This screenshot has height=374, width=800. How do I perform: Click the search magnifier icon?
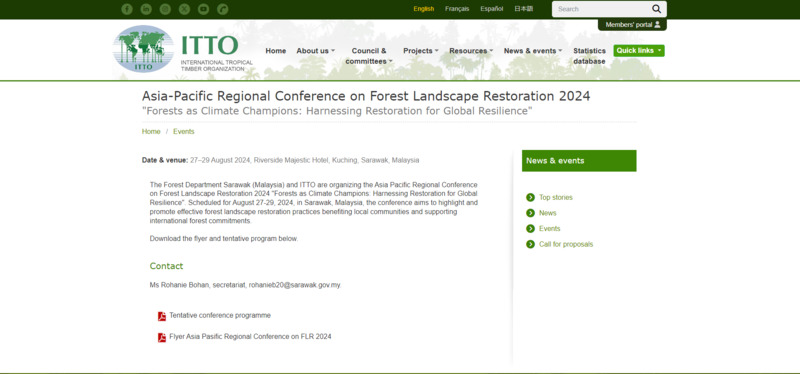[656, 9]
